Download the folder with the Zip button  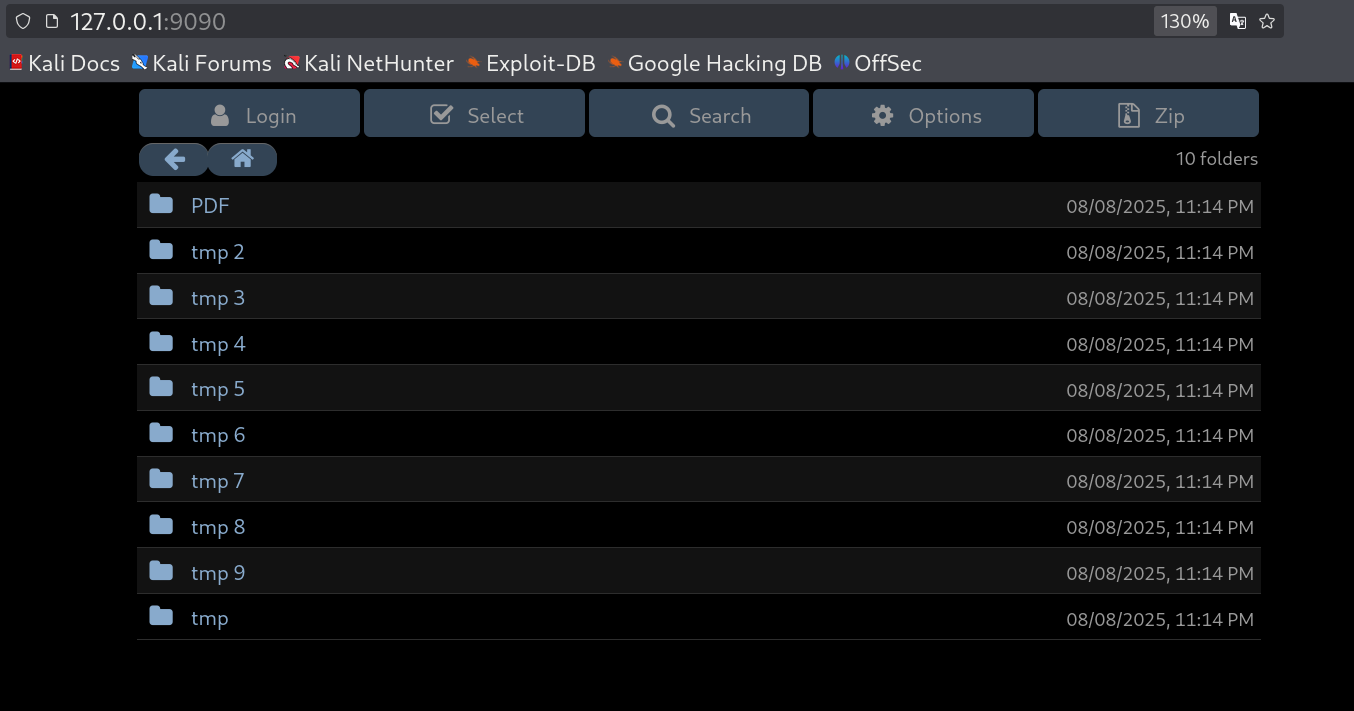click(x=1148, y=113)
